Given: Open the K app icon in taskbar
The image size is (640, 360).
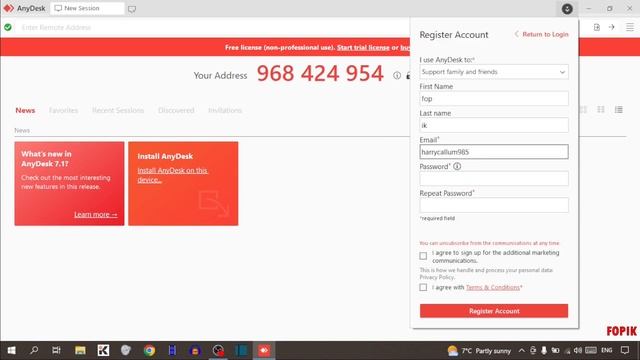Looking at the screenshot, I should [x=103, y=350].
